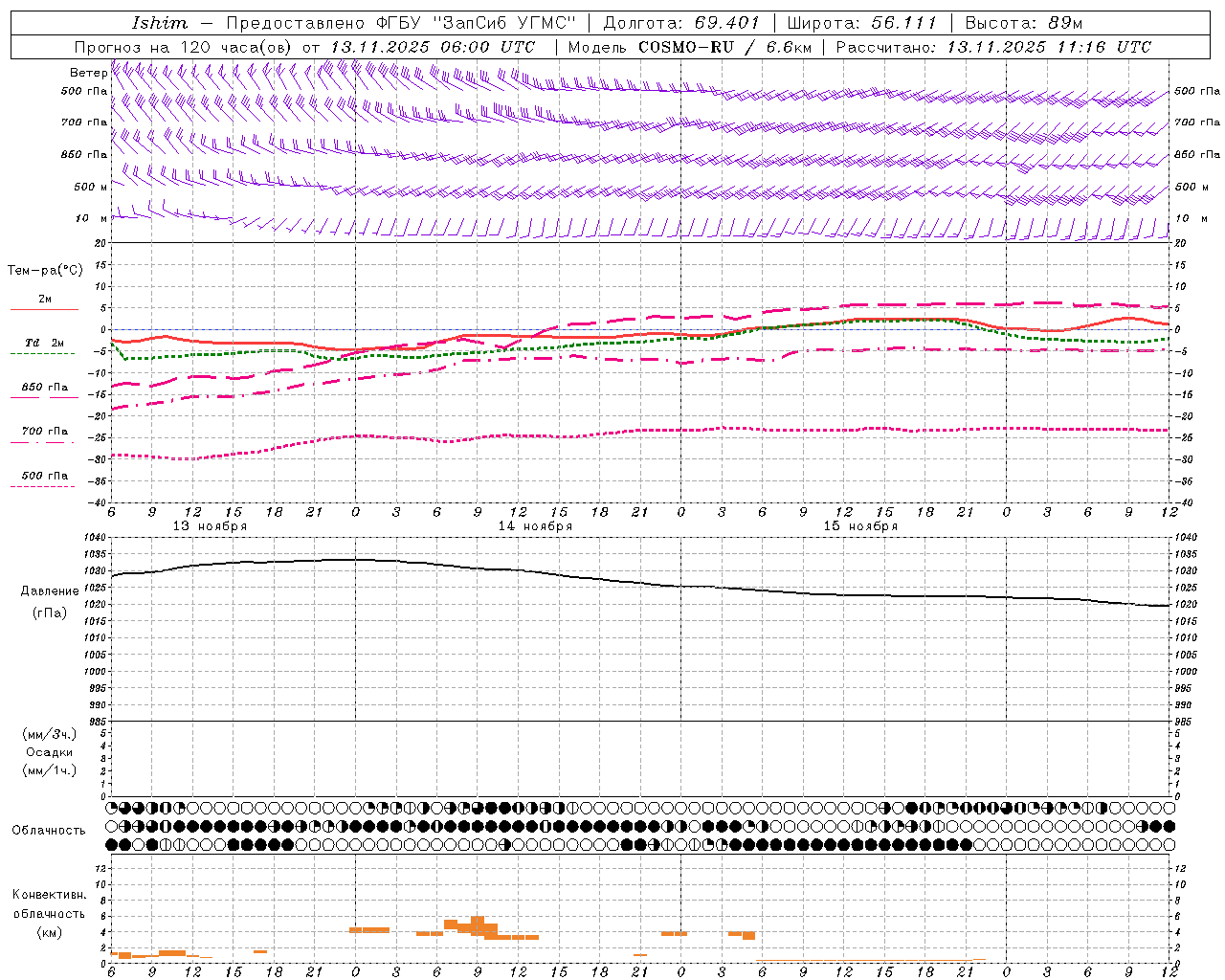Click the 850 гПа wind level label on left
This screenshot has width=1225, height=980.
click(x=84, y=154)
